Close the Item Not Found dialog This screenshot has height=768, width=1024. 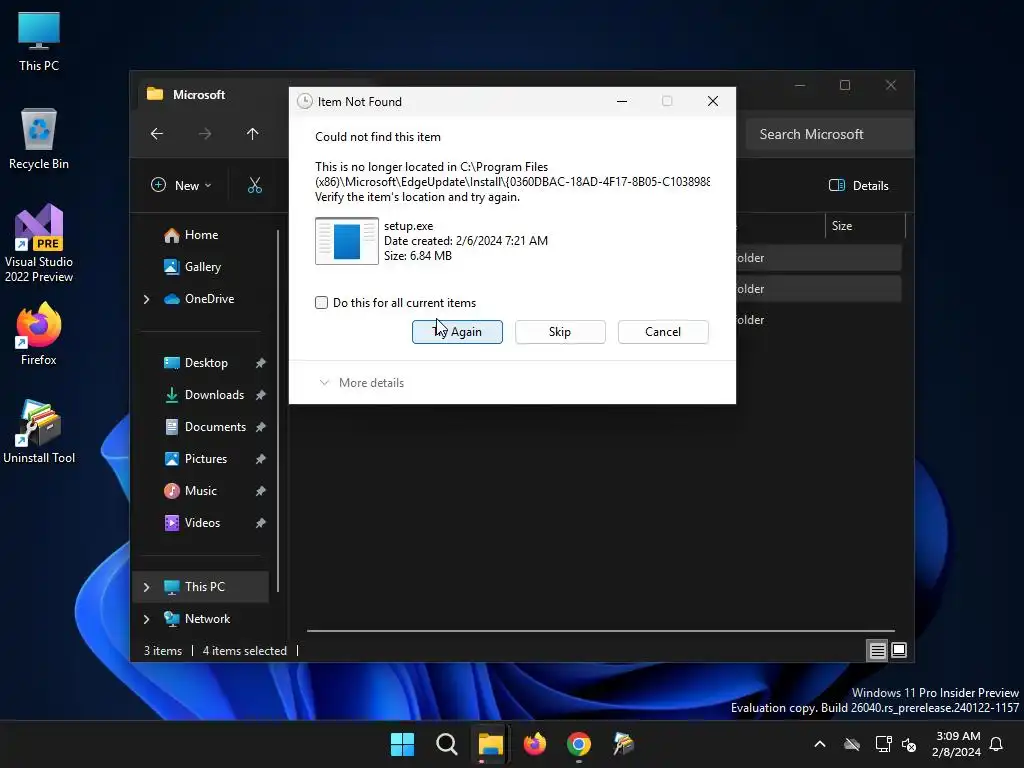pos(713,101)
